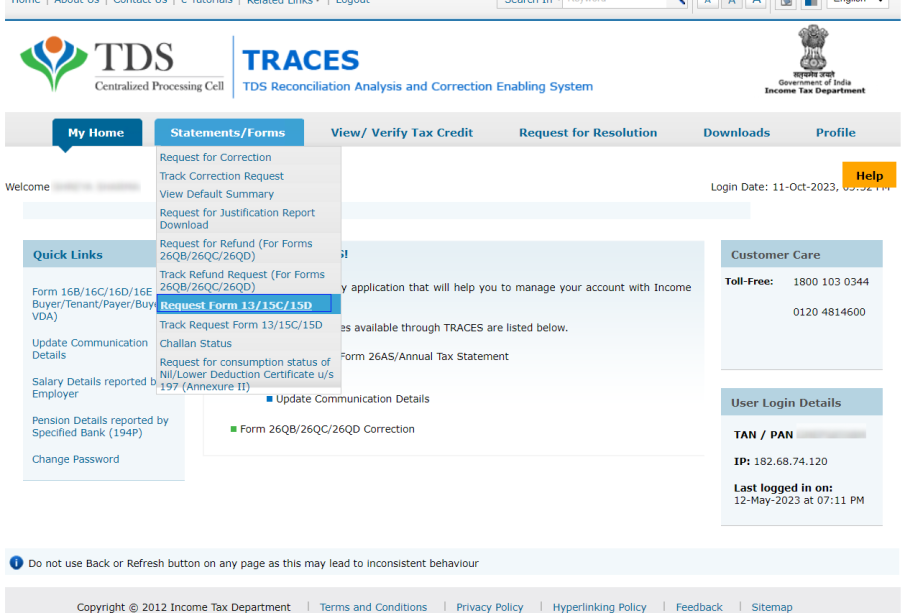
Task: Open Update Communication Details in Quick Links
Action: [90, 349]
